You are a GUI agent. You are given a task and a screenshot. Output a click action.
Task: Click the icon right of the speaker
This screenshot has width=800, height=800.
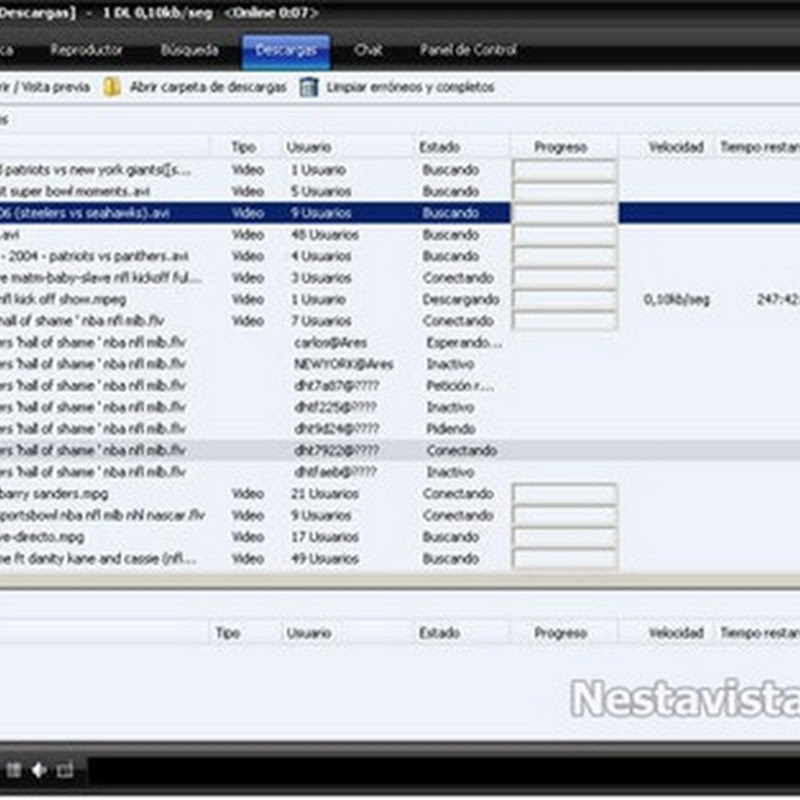point(65,769)
